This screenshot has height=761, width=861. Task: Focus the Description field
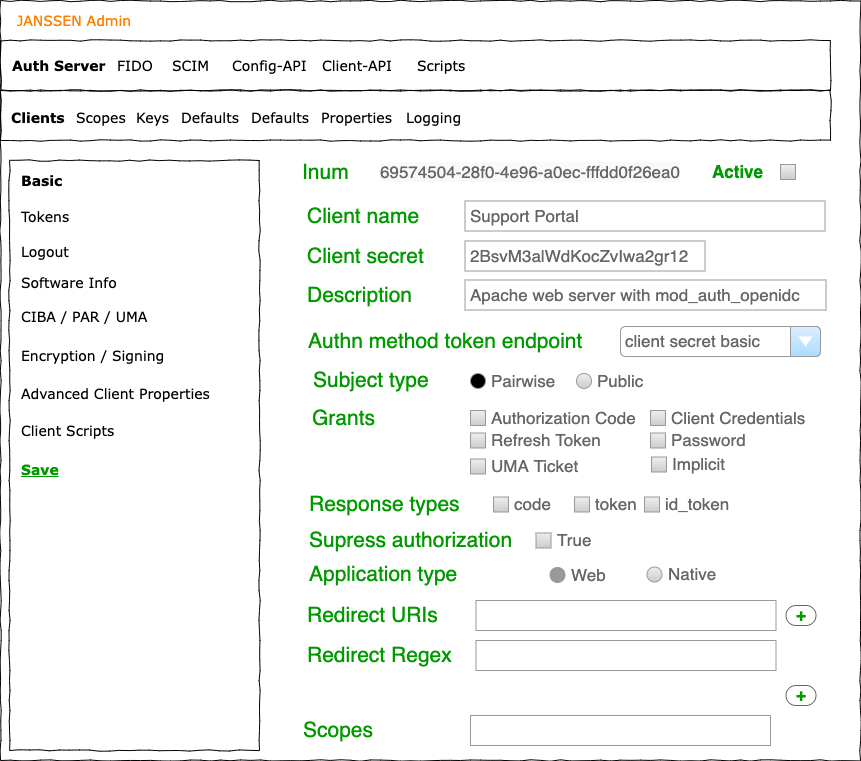coord(645,295)
